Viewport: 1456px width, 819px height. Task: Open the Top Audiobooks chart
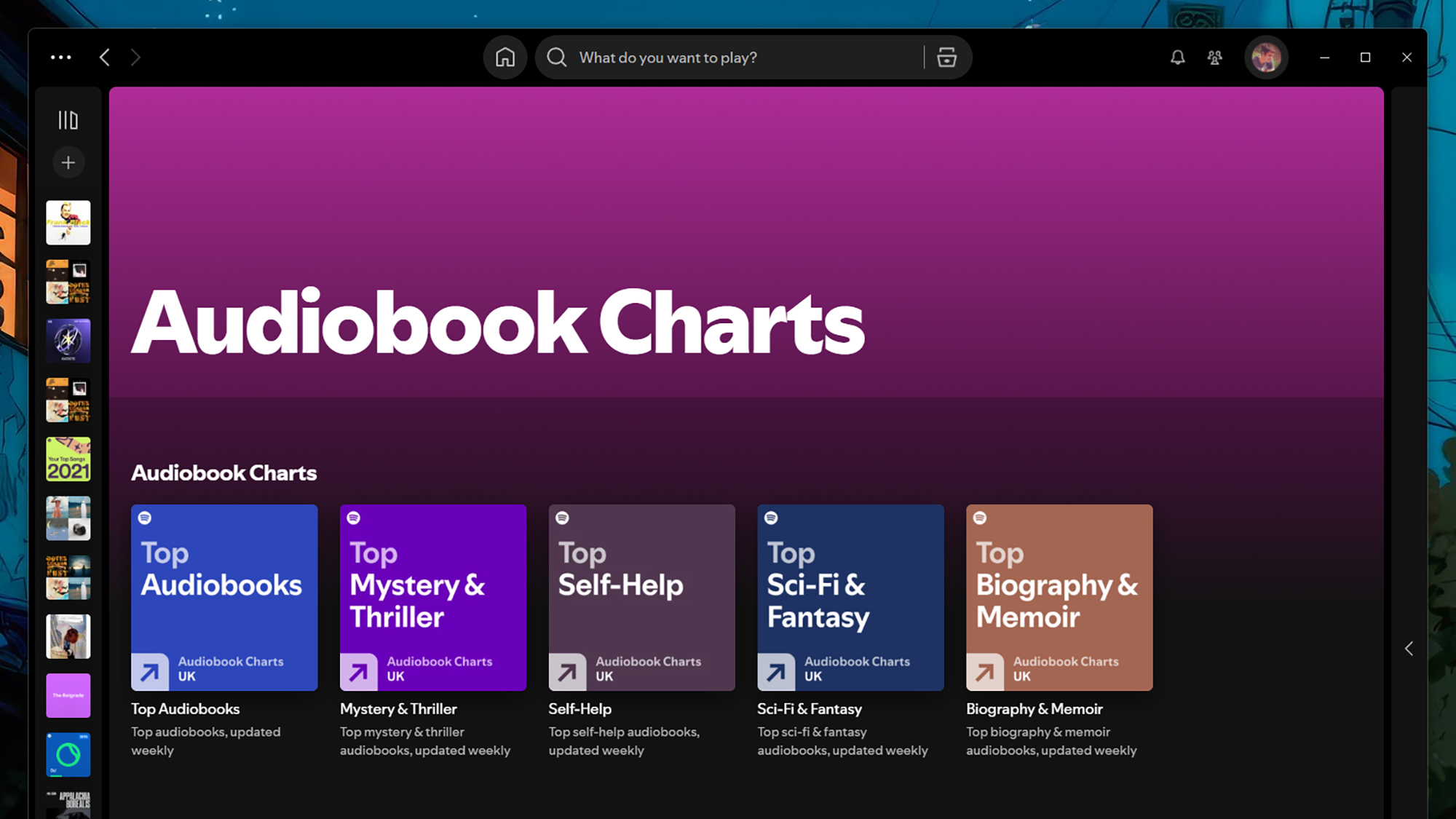tap(223, 597)
